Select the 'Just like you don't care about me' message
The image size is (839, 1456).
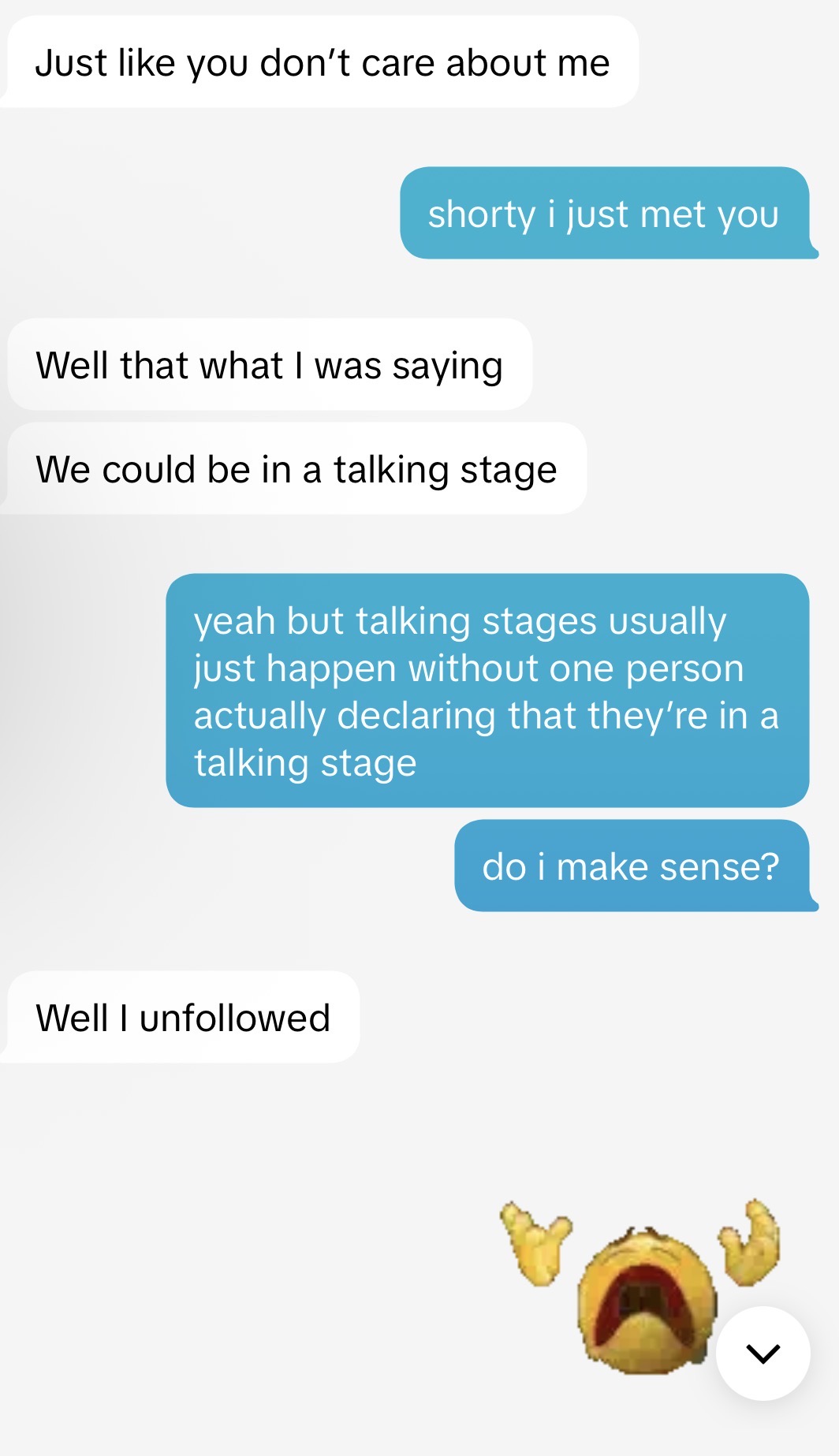(319, 61)
